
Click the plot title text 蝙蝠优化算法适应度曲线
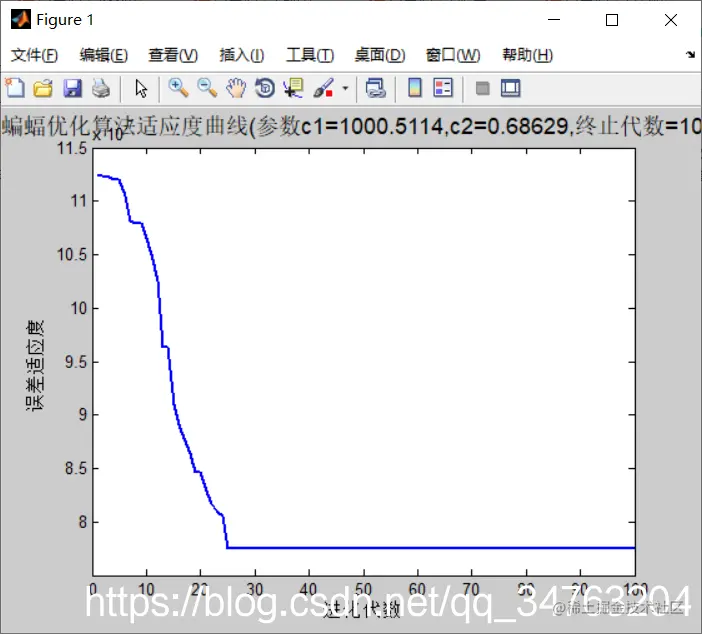tap(125, 126)
